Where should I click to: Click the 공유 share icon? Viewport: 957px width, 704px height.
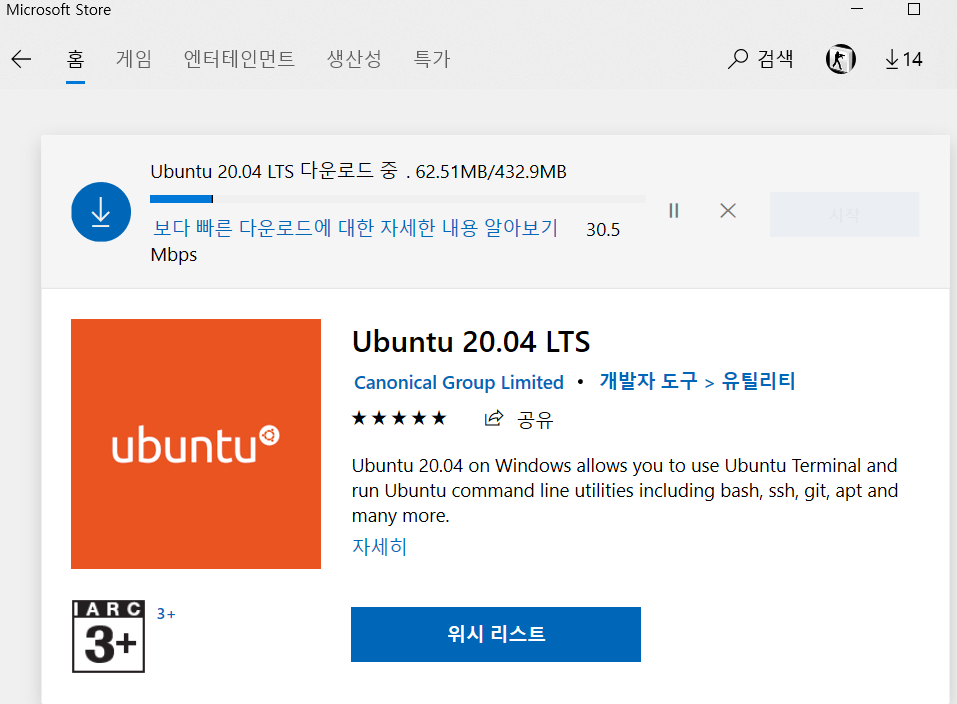tap(493, 419)
